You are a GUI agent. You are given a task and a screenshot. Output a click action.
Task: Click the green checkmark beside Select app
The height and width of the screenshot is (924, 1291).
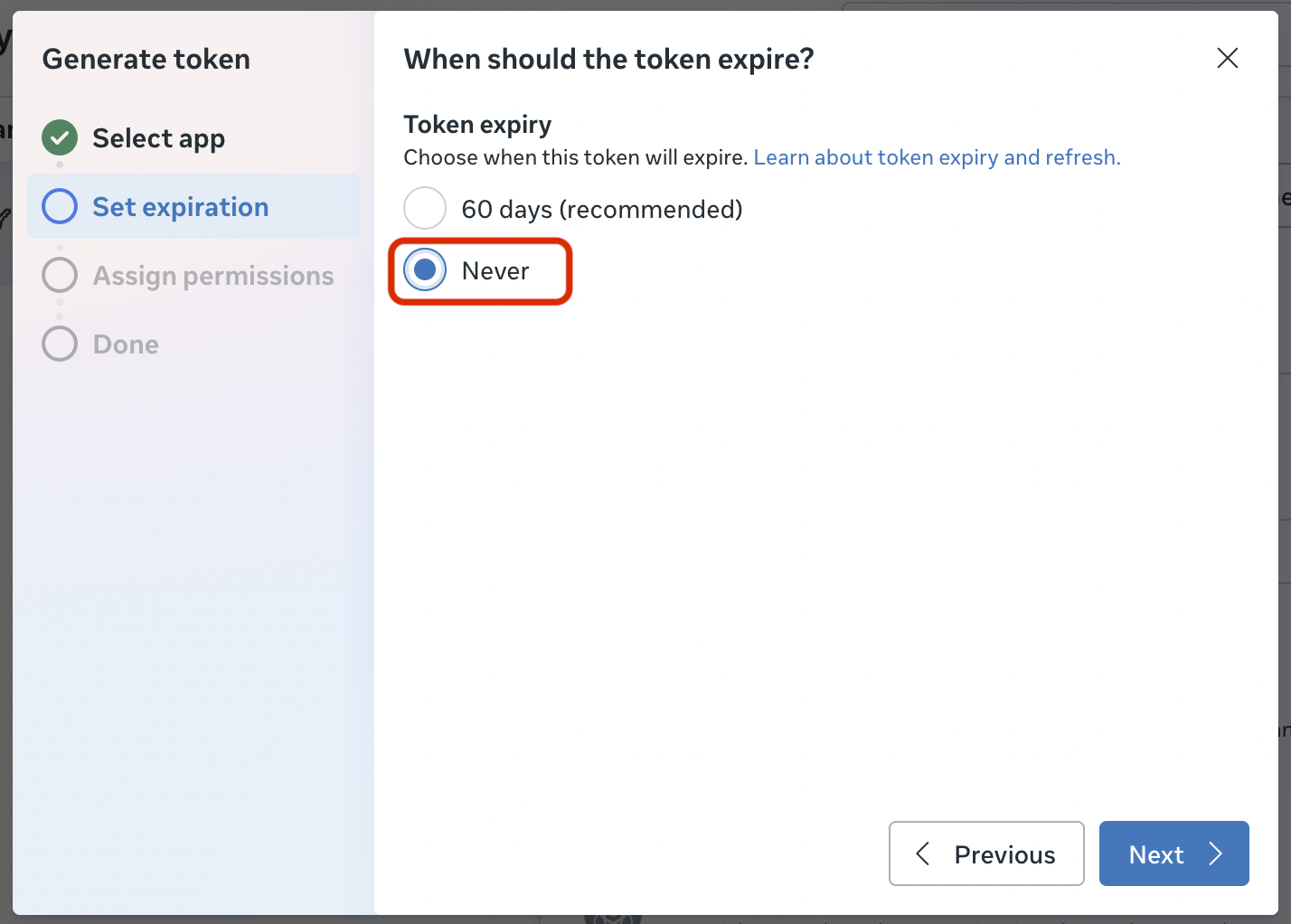click(60, 138)
